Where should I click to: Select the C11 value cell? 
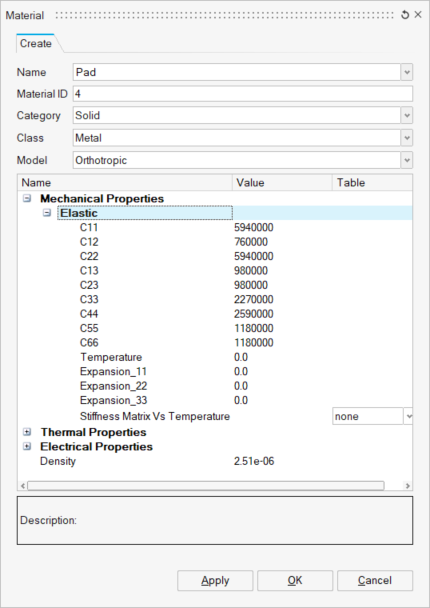[254, 227]
